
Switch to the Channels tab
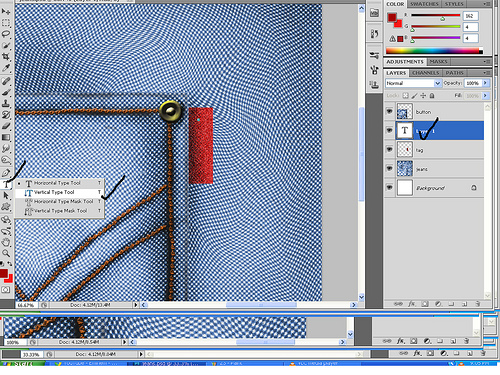(425, 73)
